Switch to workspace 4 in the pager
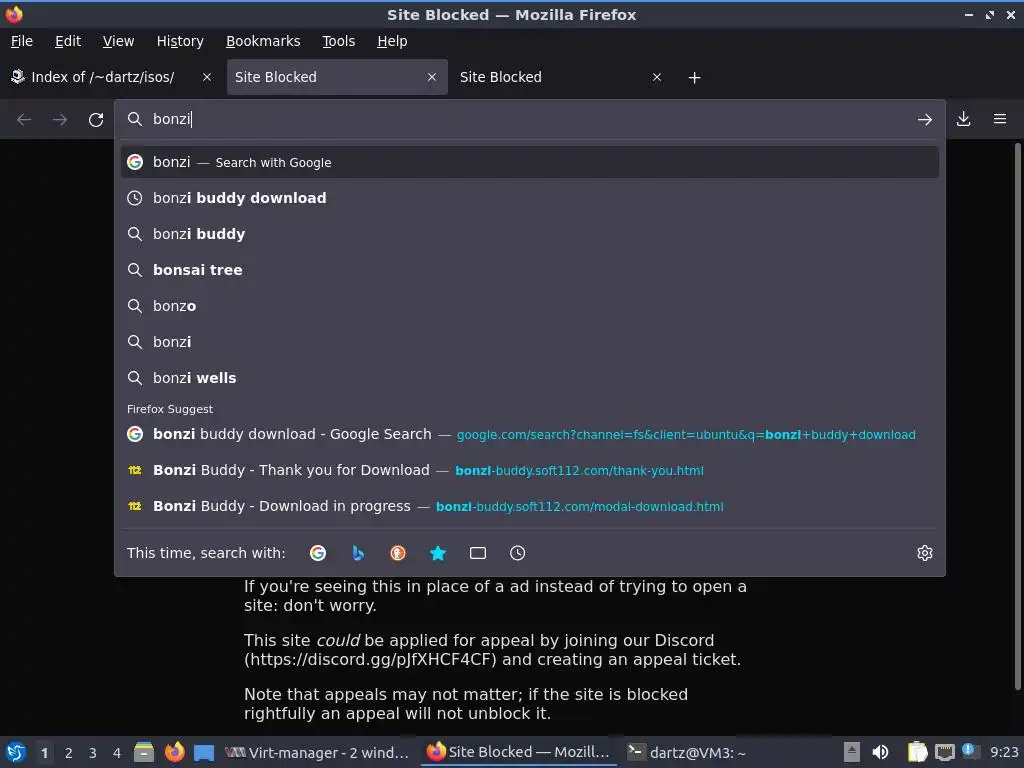Screen dimensions: 1024x768 tap(117, 752)
